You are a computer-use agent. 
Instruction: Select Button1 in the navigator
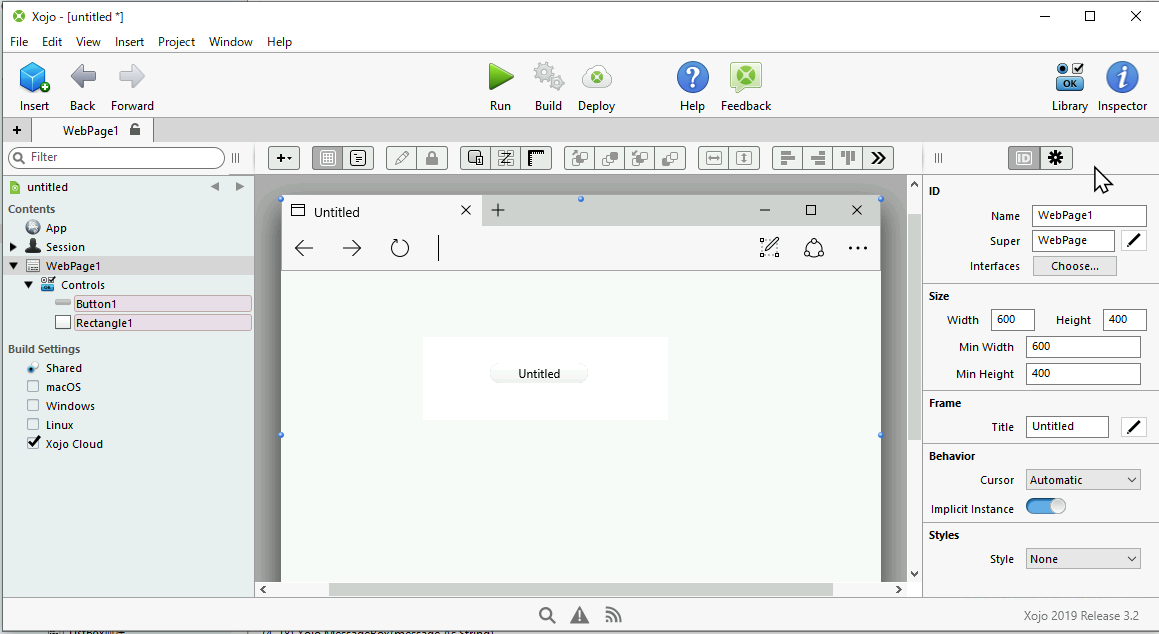[x=163, y=304]
